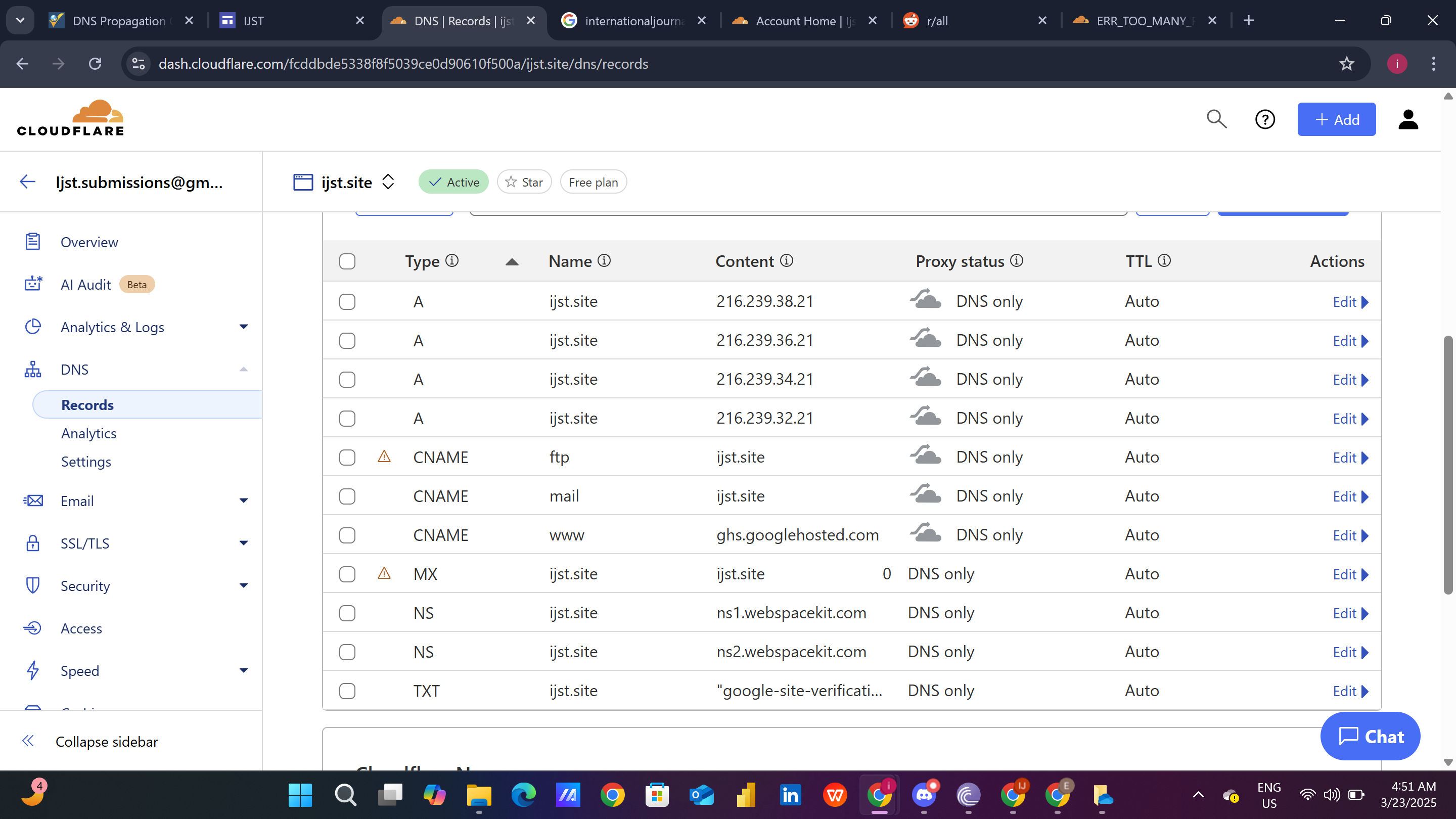Viewport: 1456px width, 819px height.
Task: Click the warning icon on ftp CNAME row
Action: pyautogui.click(x=384, y=457)
